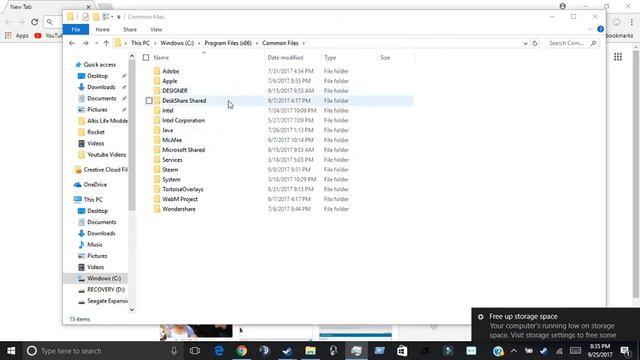This screenshot has width=640, height=360.
Task: Select the Microsoft Shared folder name
Action: click(x=184, y=150)
